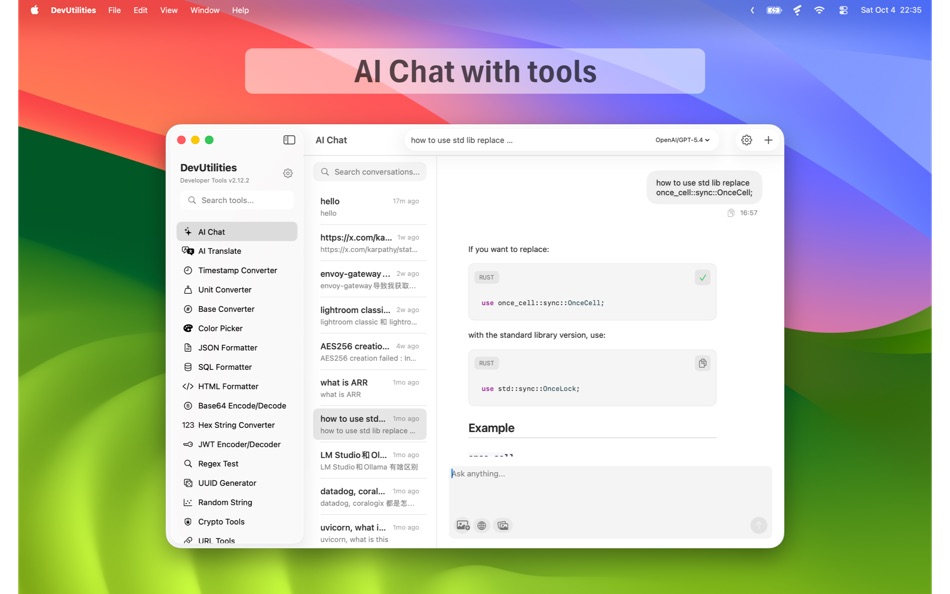Image resolution: width=950 pixels, height=594 pixels.
Task: Open the Regex Test tool
Action: (x=237, y=464)
